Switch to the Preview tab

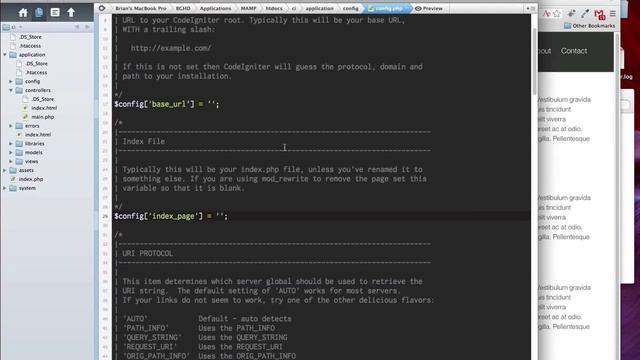[x=429, y=8]
